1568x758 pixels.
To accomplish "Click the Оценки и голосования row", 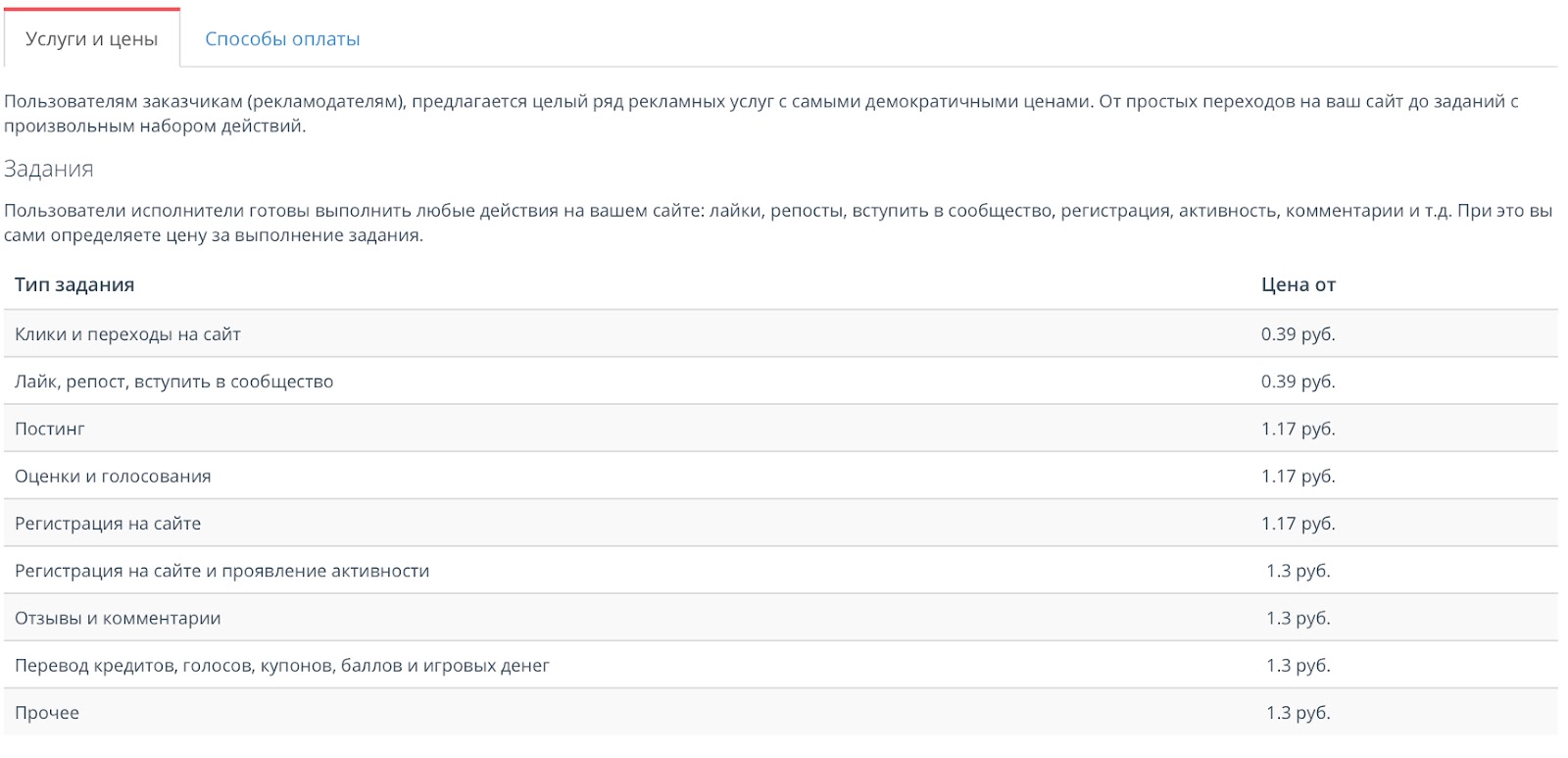I will click(x=780, y=476).
